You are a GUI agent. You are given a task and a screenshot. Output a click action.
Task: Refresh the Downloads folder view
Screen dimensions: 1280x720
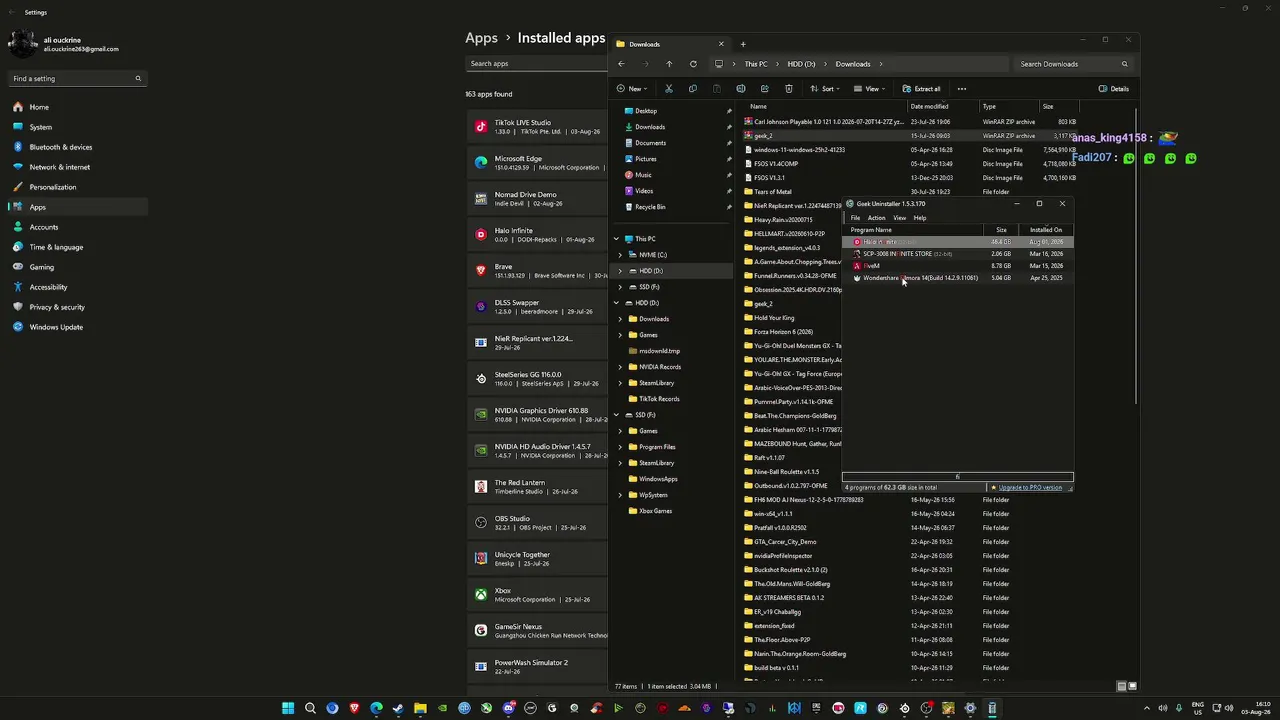pyautogui.click(x=693, y=64)
